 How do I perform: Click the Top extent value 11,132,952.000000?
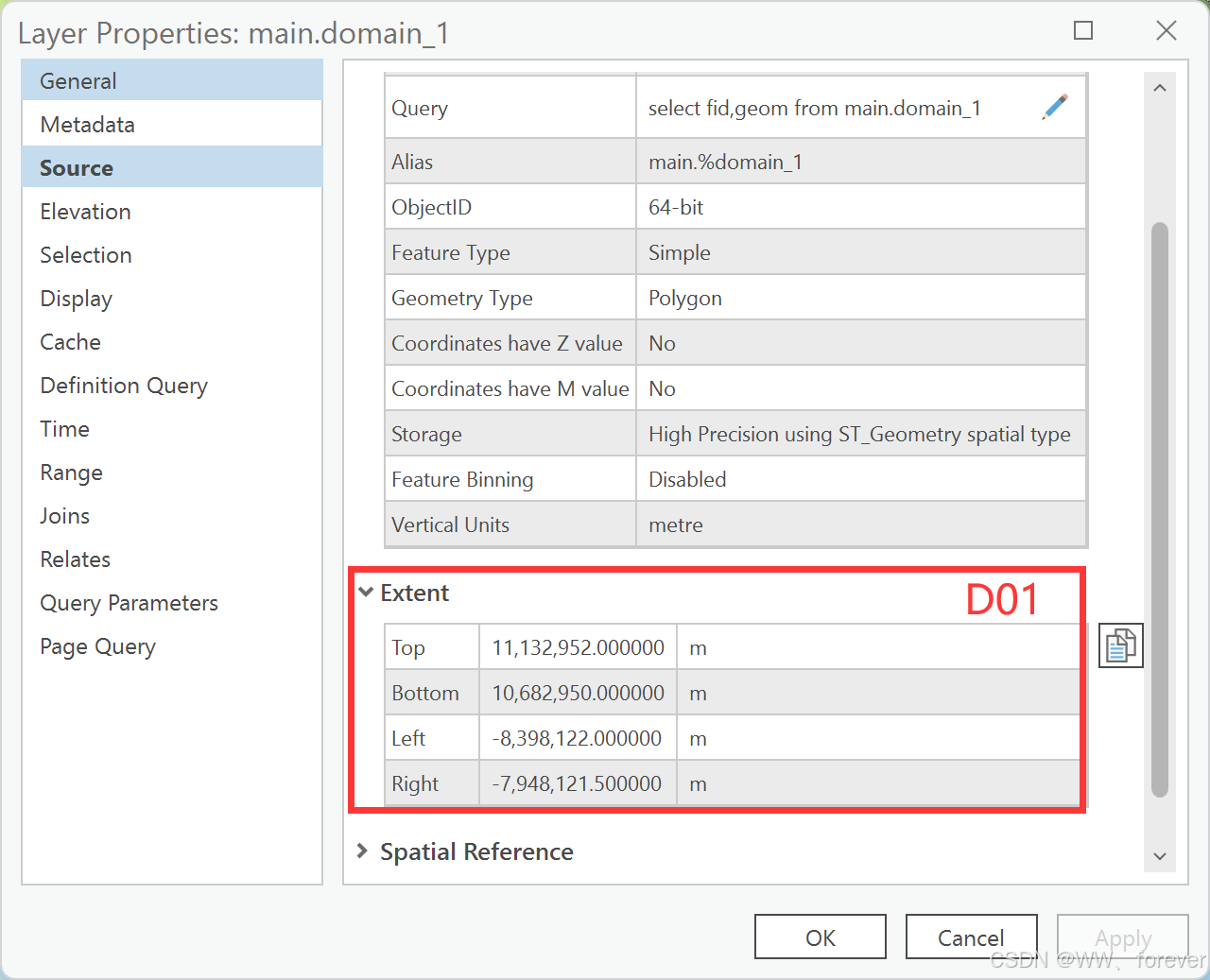(578, 647)
